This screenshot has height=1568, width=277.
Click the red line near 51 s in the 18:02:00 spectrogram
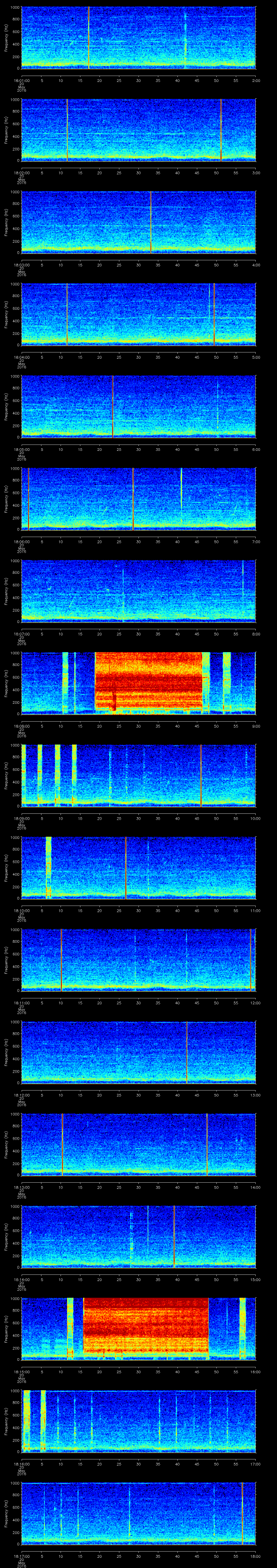[x=221, y=130]
